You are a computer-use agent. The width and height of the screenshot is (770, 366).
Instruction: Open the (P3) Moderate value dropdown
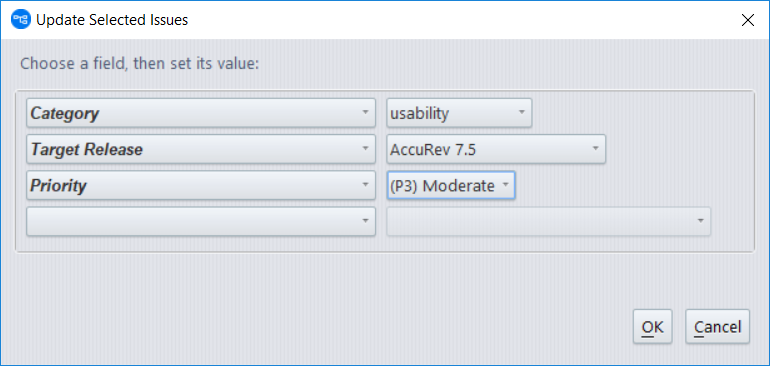[451, 185]
